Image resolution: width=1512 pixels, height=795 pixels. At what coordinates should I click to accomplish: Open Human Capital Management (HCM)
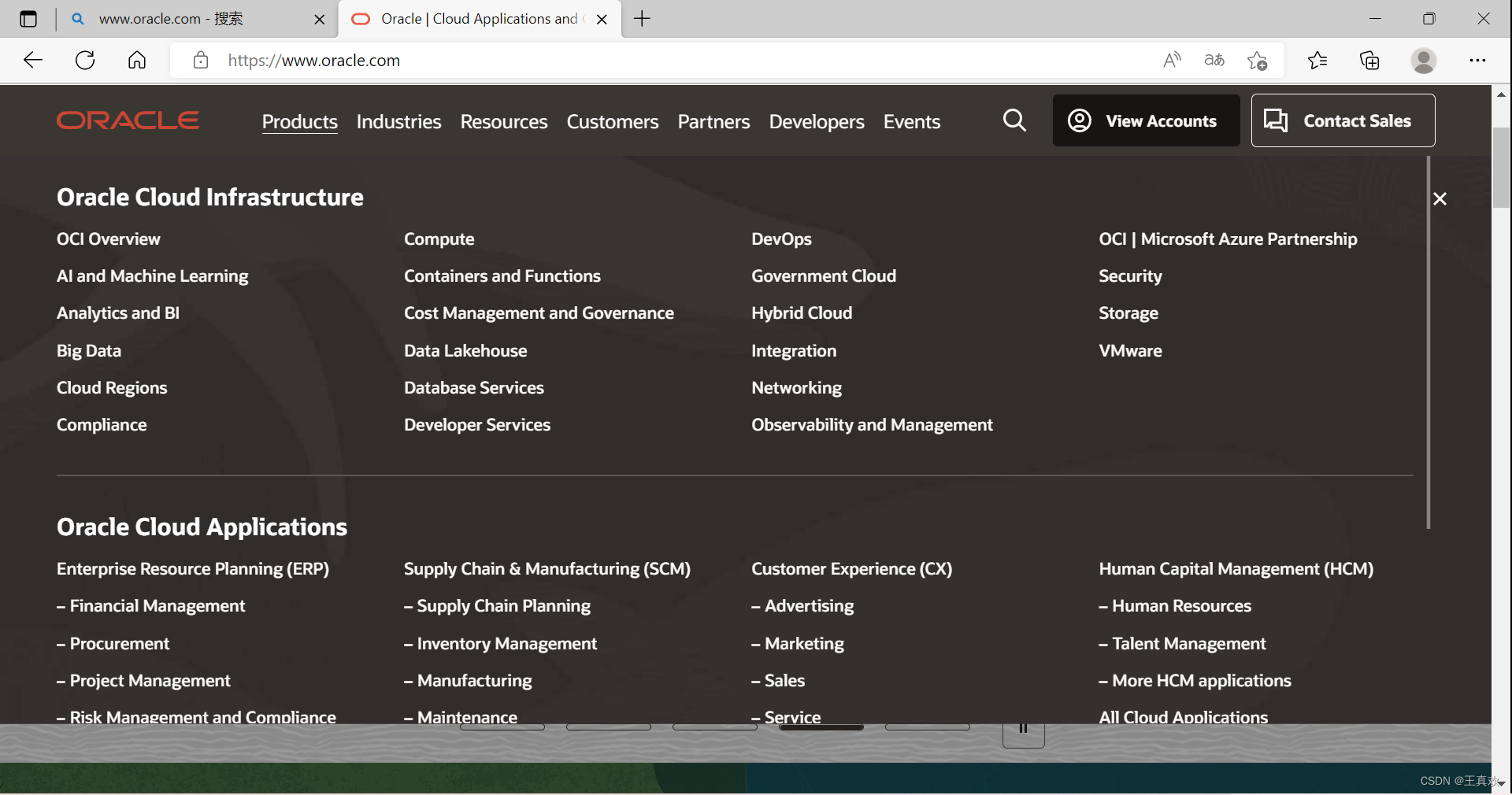pos(1236,569)
